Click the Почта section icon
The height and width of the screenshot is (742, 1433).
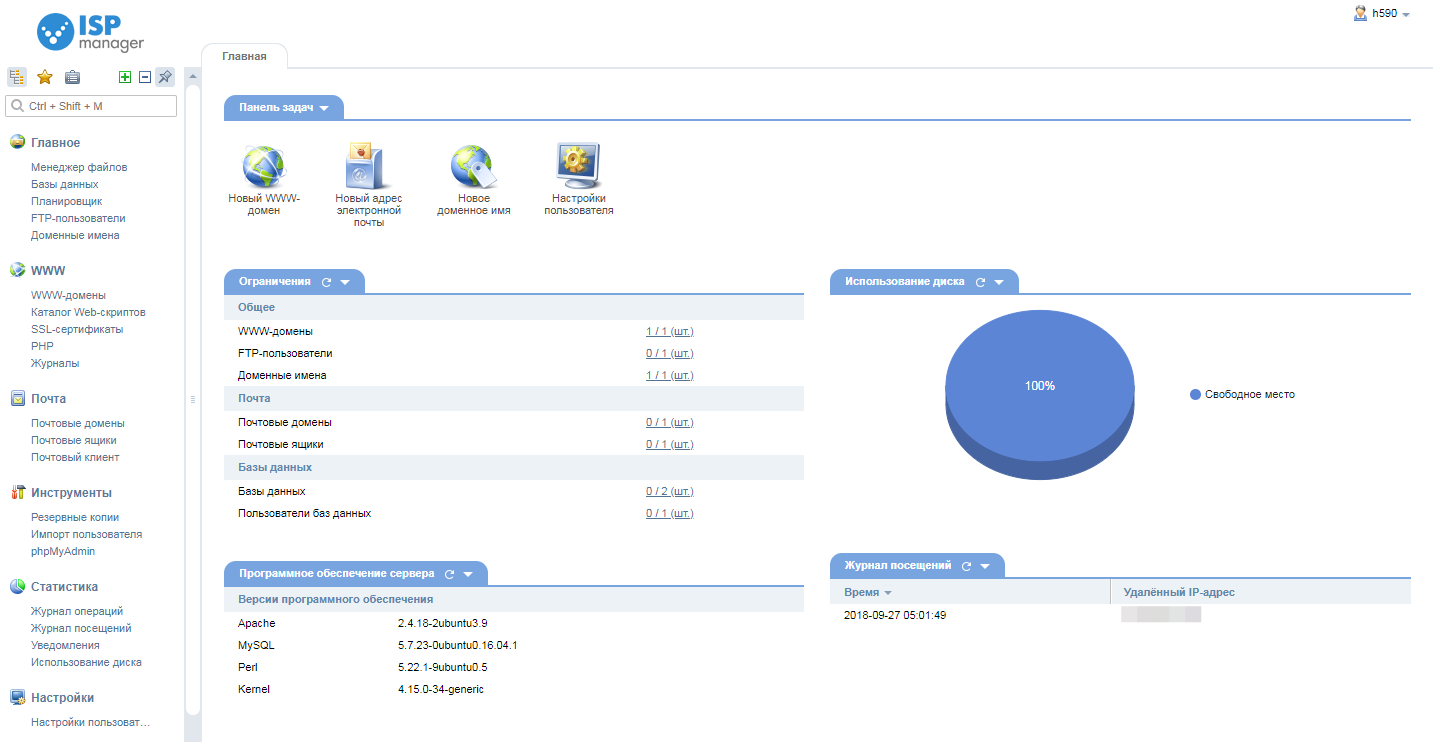tap(17, 398)
